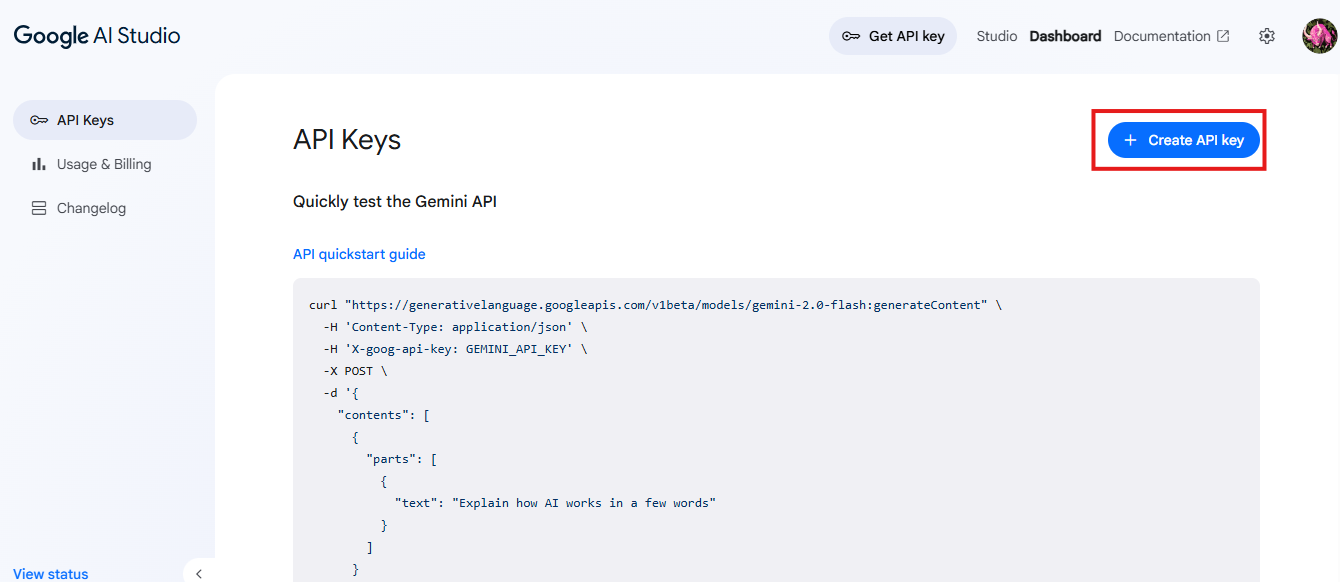The image size is (1340, 582).
Task: Click the Content-Type header line
Action: 456,327
